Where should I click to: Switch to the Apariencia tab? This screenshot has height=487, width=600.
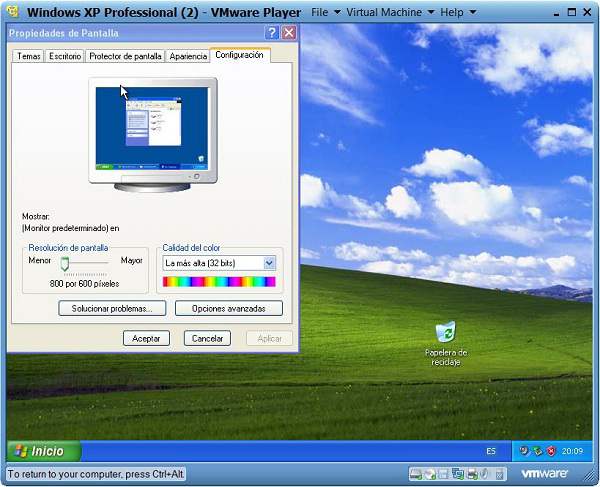(x=188, y=56)
